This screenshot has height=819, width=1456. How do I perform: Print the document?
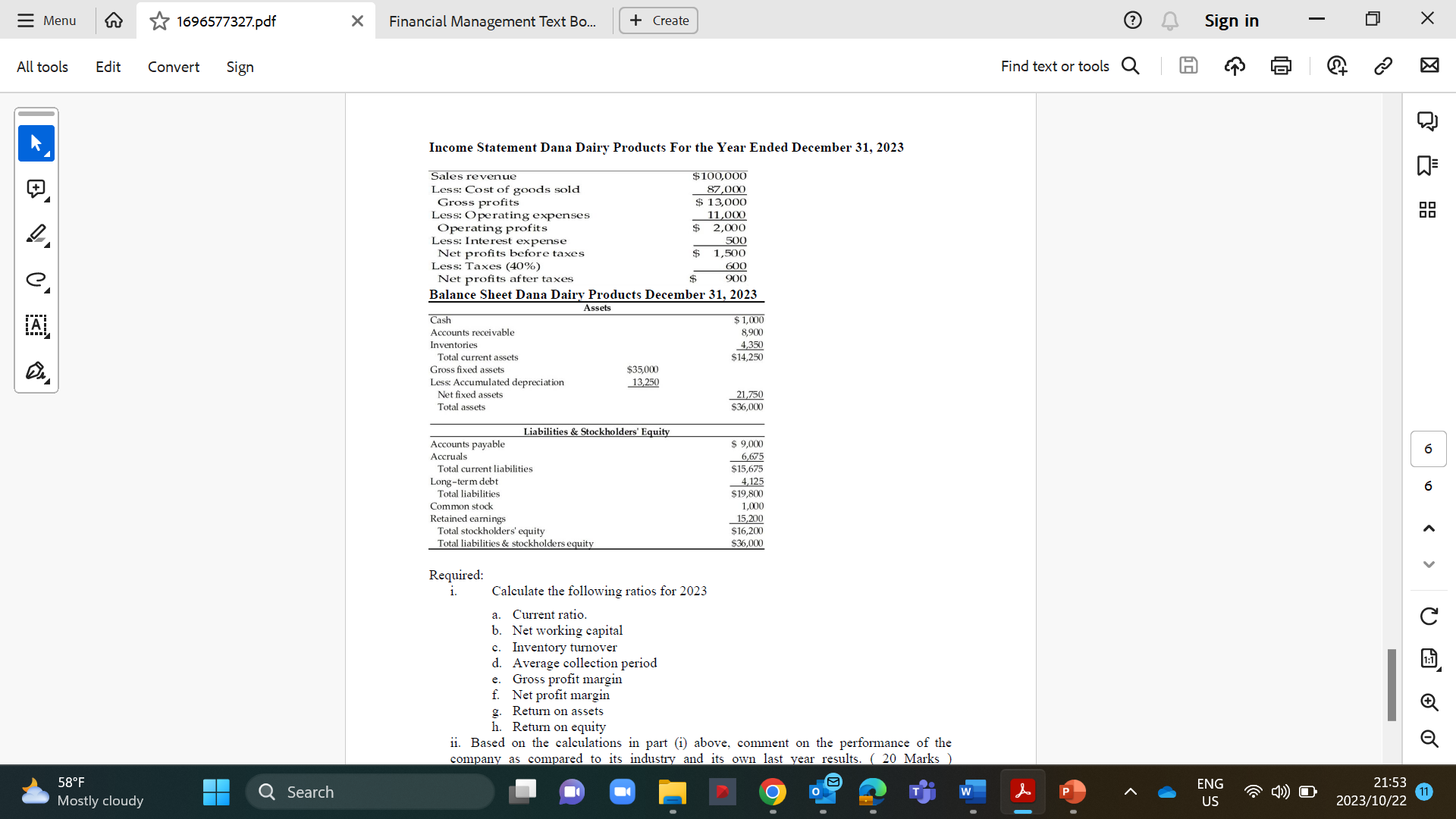click(1281, 65)
